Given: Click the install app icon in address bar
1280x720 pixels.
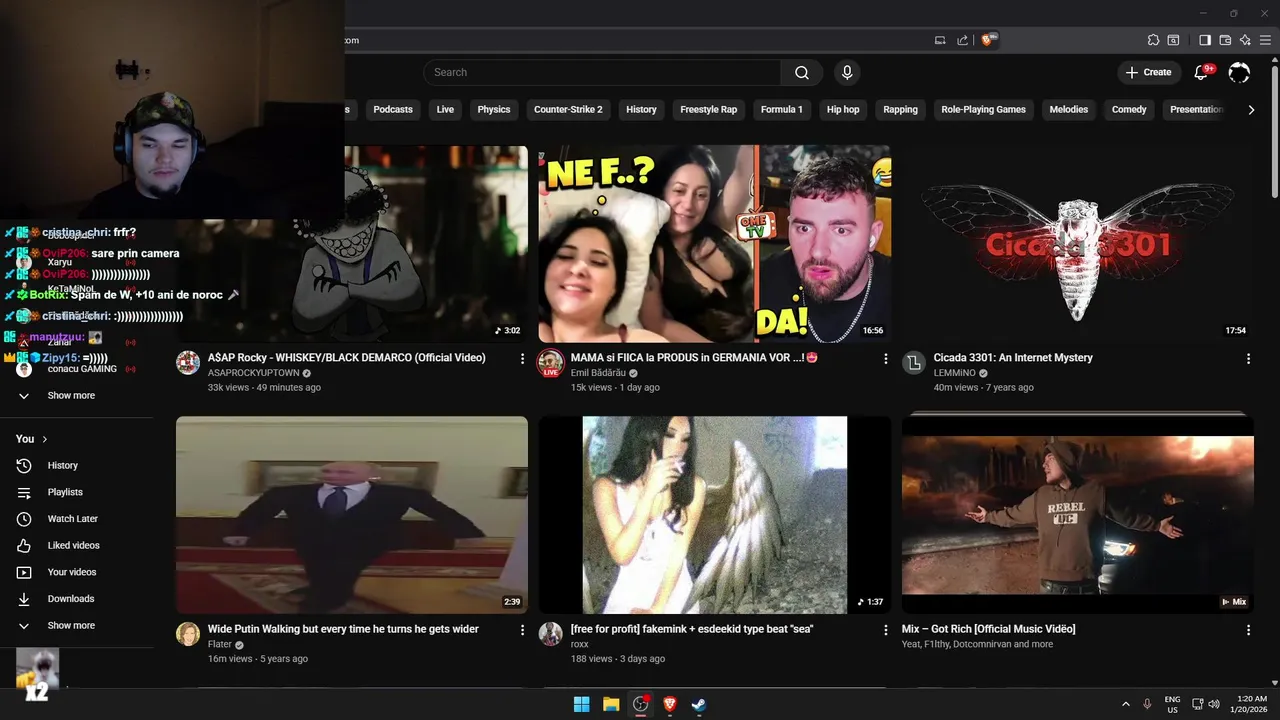Looking at the screenshot, I should pyautogui.click(x=940, y=40).
